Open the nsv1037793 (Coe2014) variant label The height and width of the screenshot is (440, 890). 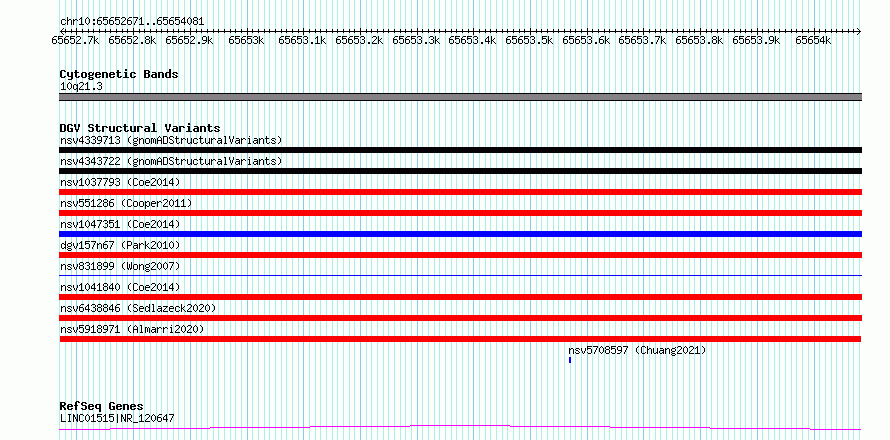pyautogui.click(x=120, y=182)
